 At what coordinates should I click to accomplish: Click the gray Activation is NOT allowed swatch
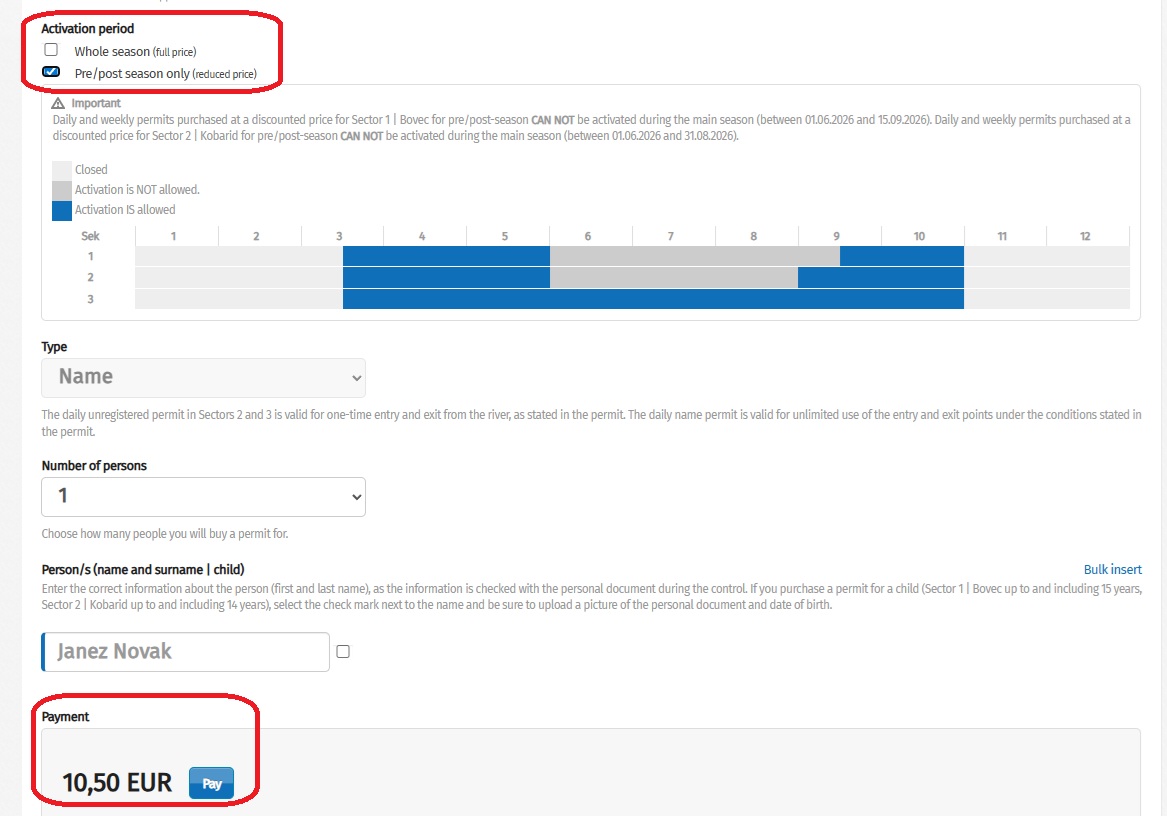coord(62,191)
